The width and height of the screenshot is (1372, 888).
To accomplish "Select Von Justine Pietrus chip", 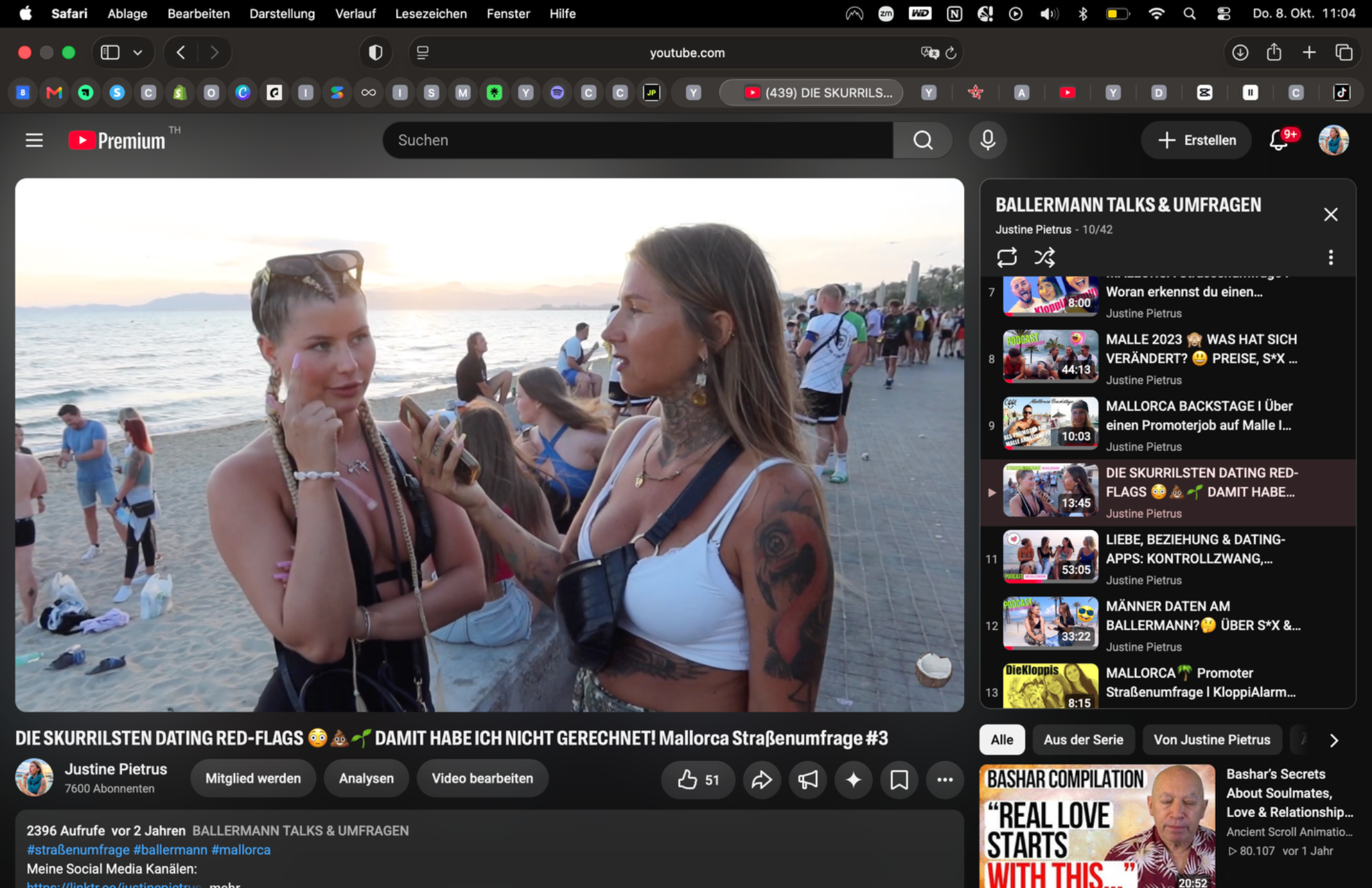I will coord(1211,740).
